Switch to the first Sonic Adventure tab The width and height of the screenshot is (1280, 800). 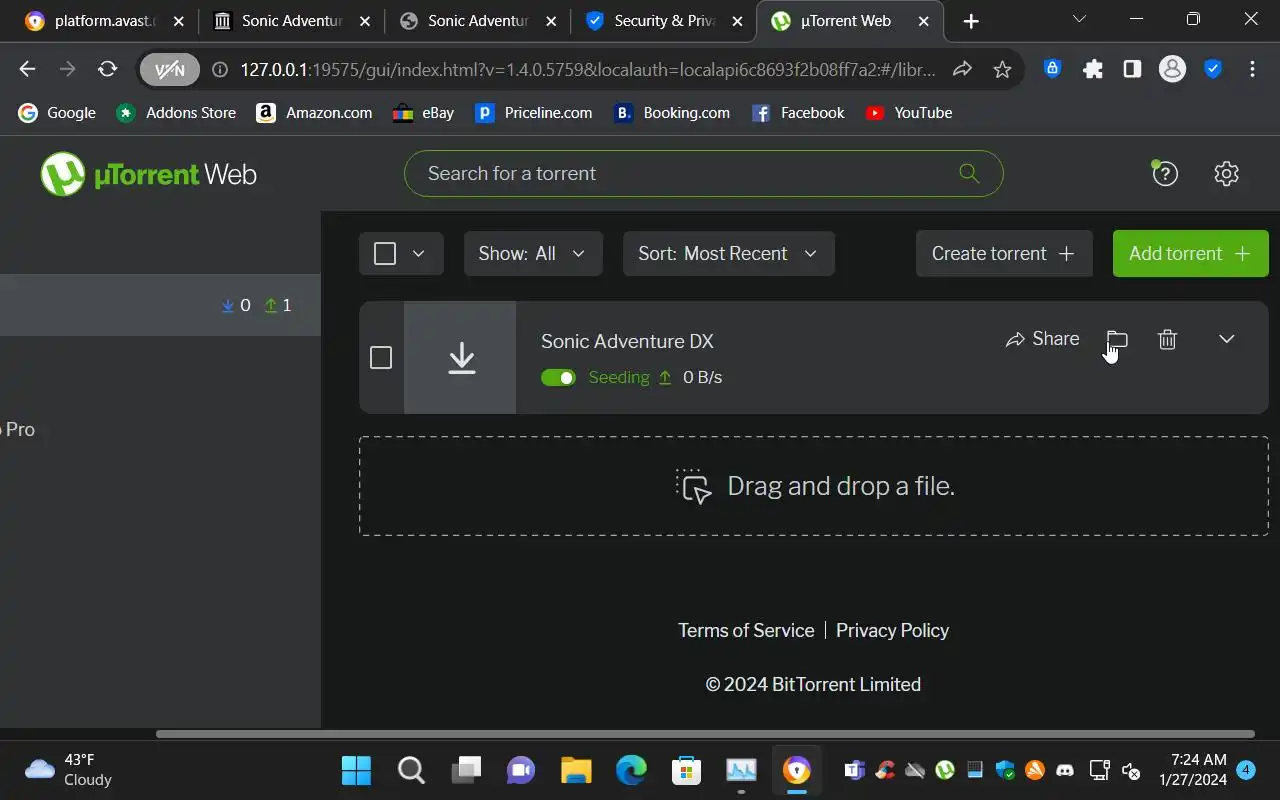291,20
